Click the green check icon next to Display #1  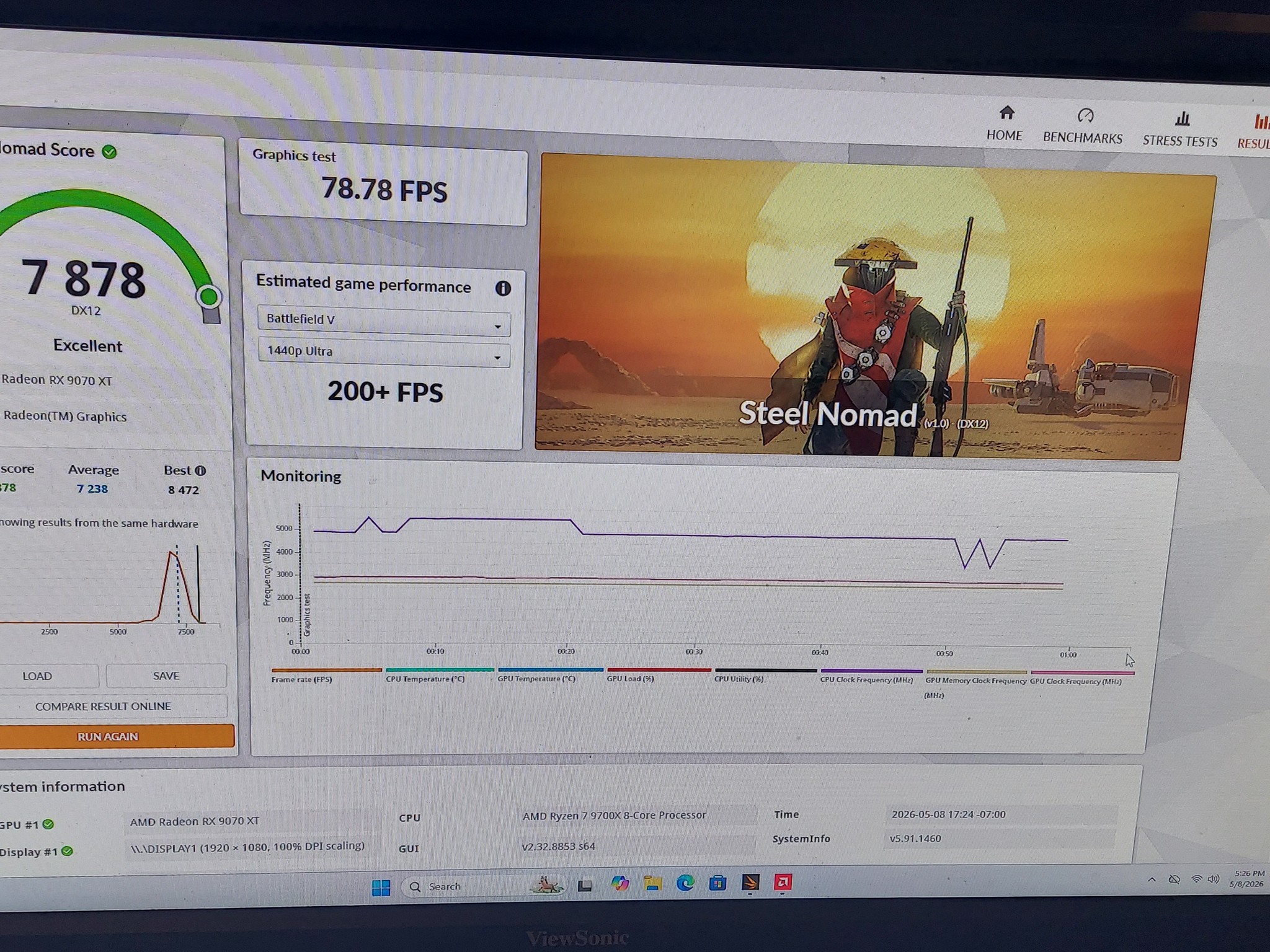click(x=68, y=852)
